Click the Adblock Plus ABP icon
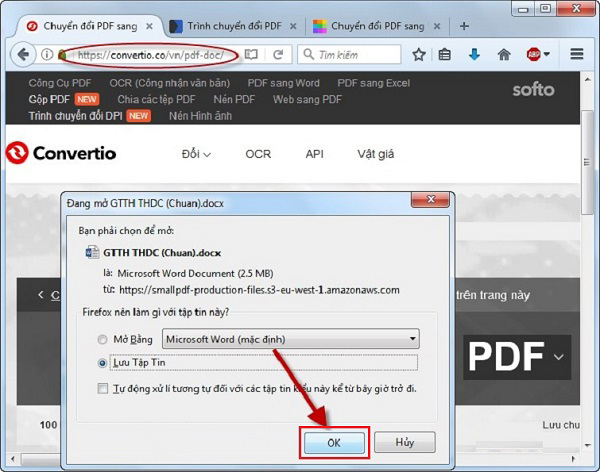This screenshot has width=600, height=472. 534,54
